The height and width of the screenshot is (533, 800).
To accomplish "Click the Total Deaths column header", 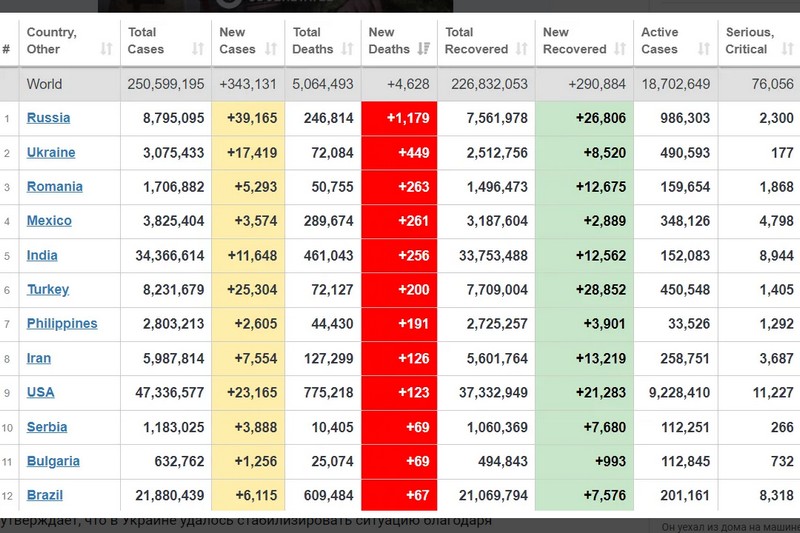I will (x=323, y=43).
